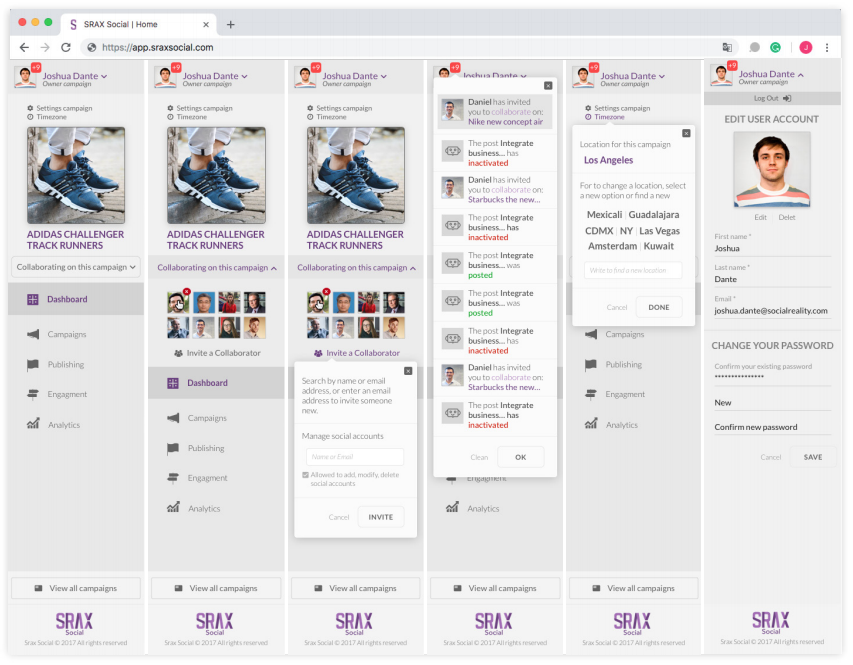Expand the boxed Collaborating on this campaign dropdown
853x665 pixels.
[x=76, y=267]
